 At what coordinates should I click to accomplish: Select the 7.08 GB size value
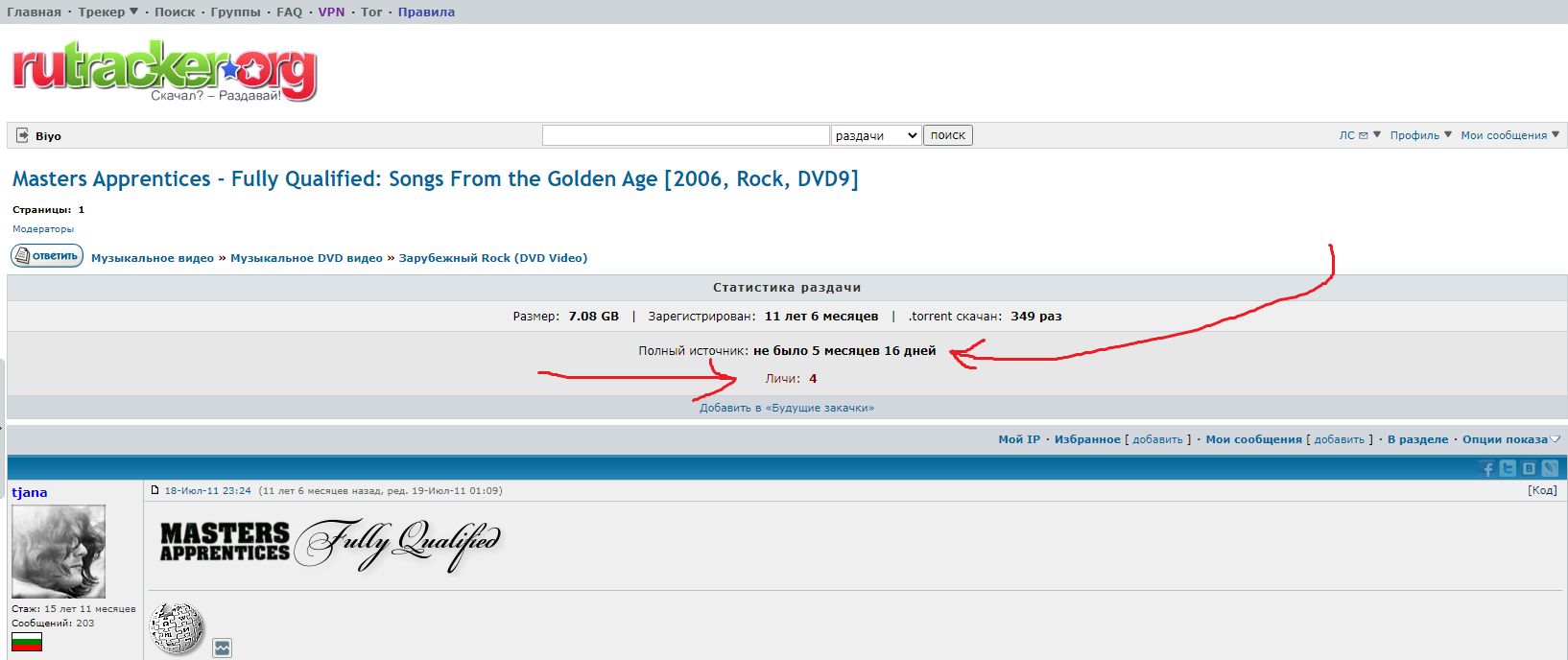(593, 316)
